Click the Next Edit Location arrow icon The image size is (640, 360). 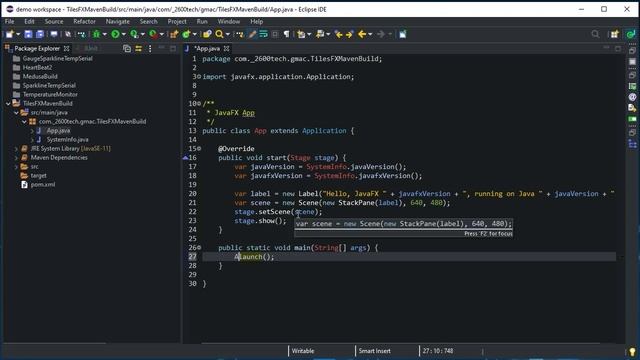click(349, 34)
